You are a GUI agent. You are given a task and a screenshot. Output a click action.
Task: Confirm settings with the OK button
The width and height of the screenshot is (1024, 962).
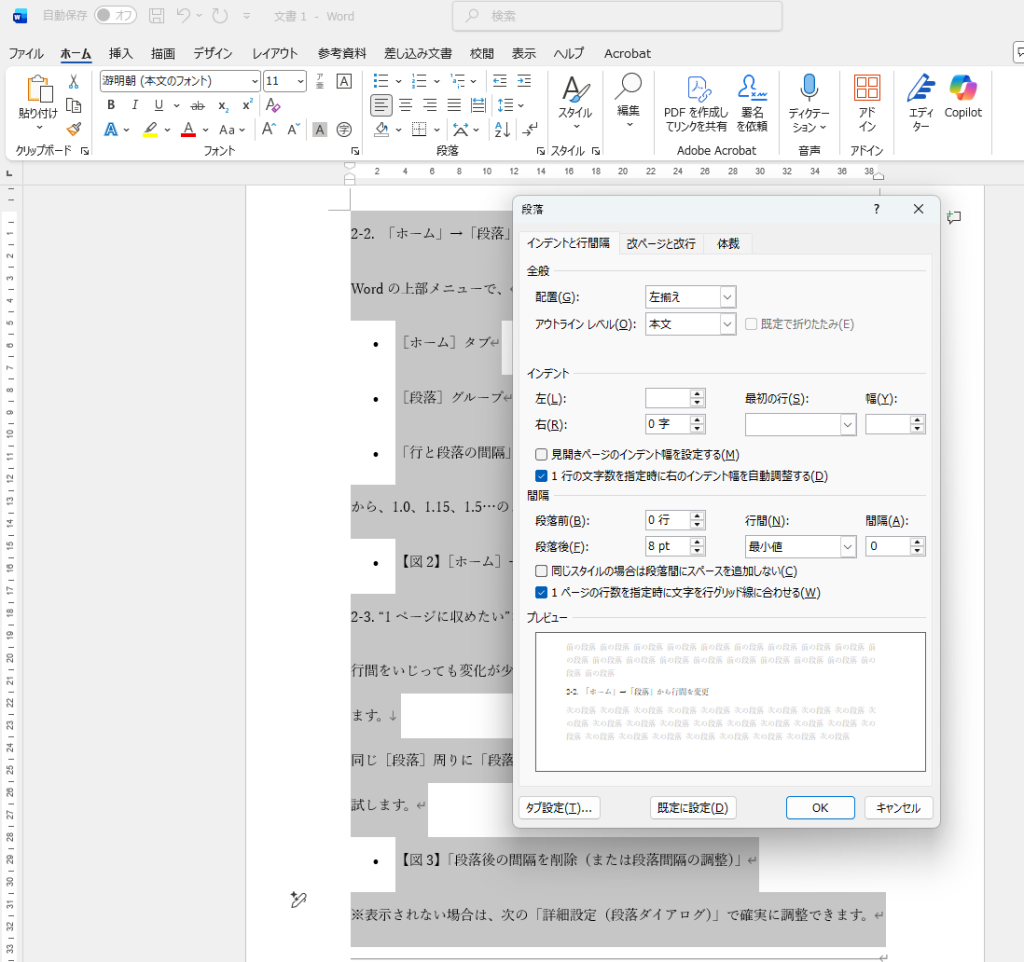[819, 807]
